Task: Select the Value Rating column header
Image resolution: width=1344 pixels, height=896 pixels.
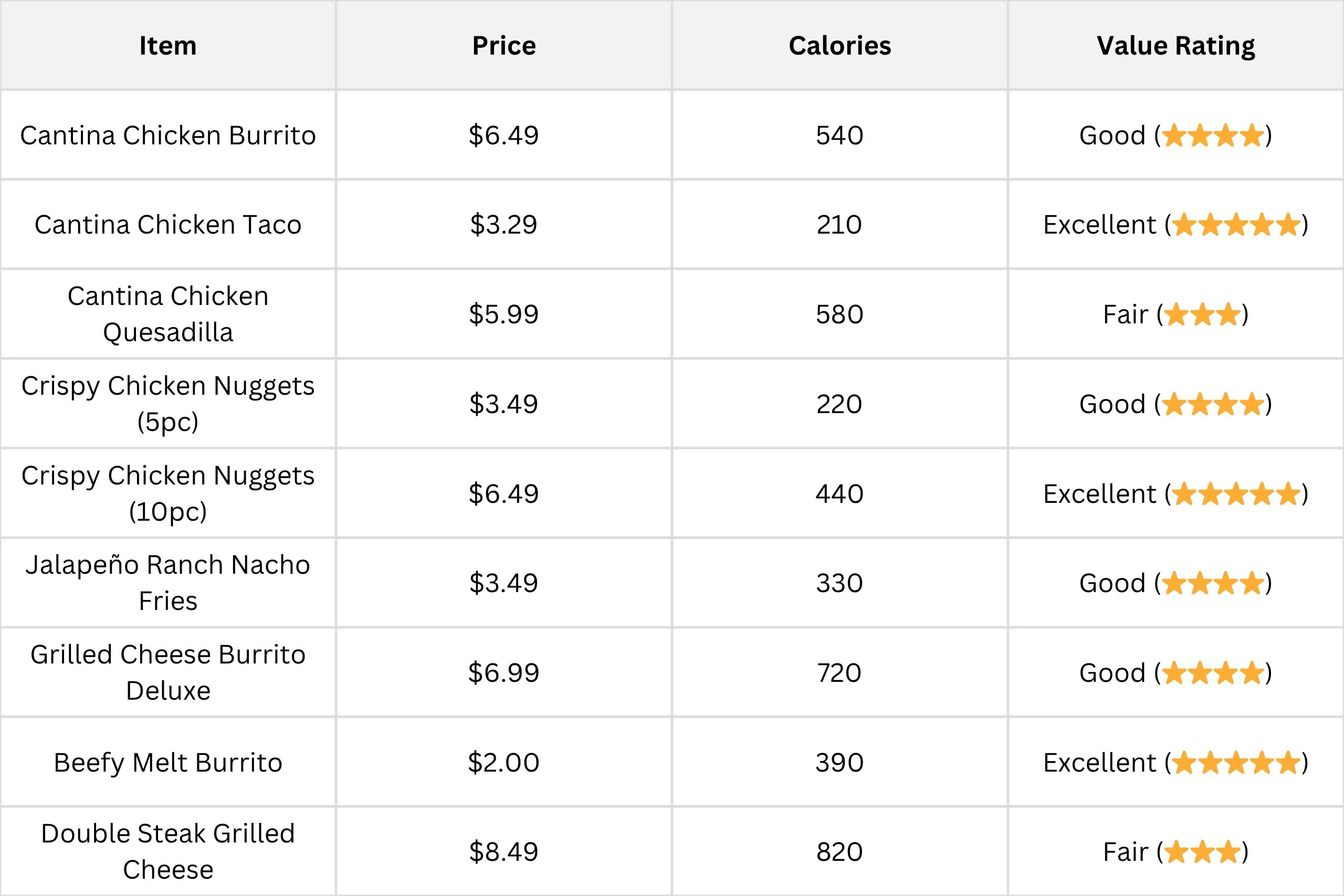Action: click(1175, 46)
